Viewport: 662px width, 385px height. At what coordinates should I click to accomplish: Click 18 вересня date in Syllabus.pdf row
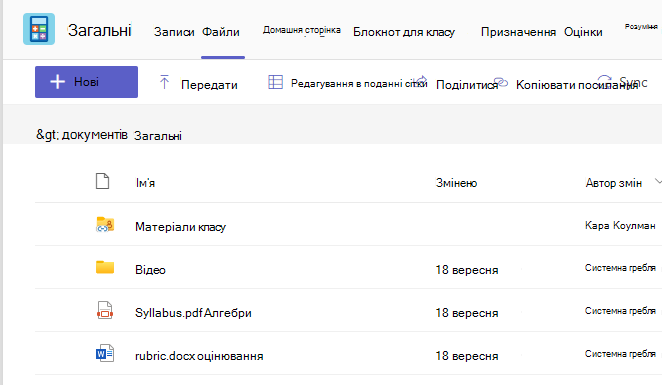pyautogui.click(x=467, y=313)
